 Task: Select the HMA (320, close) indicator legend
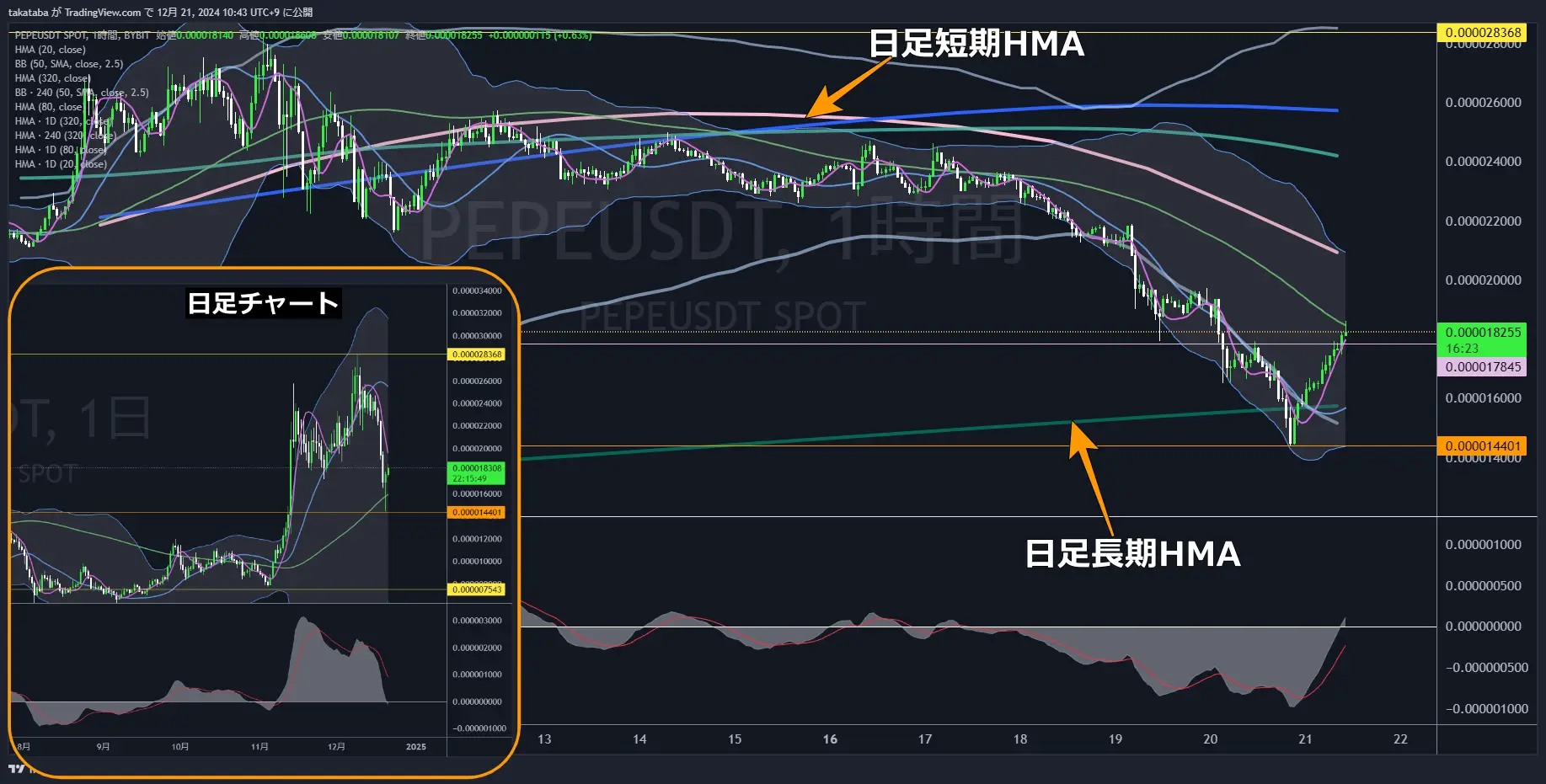pyautogui.click(x=52, y=78)
